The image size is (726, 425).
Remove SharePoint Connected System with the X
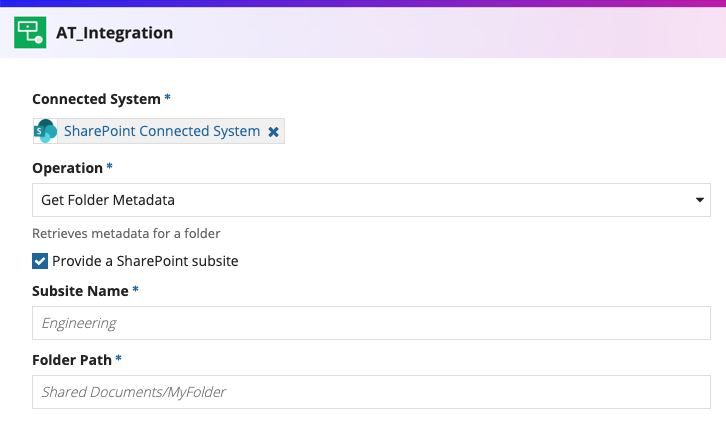(x=274, y=132)
